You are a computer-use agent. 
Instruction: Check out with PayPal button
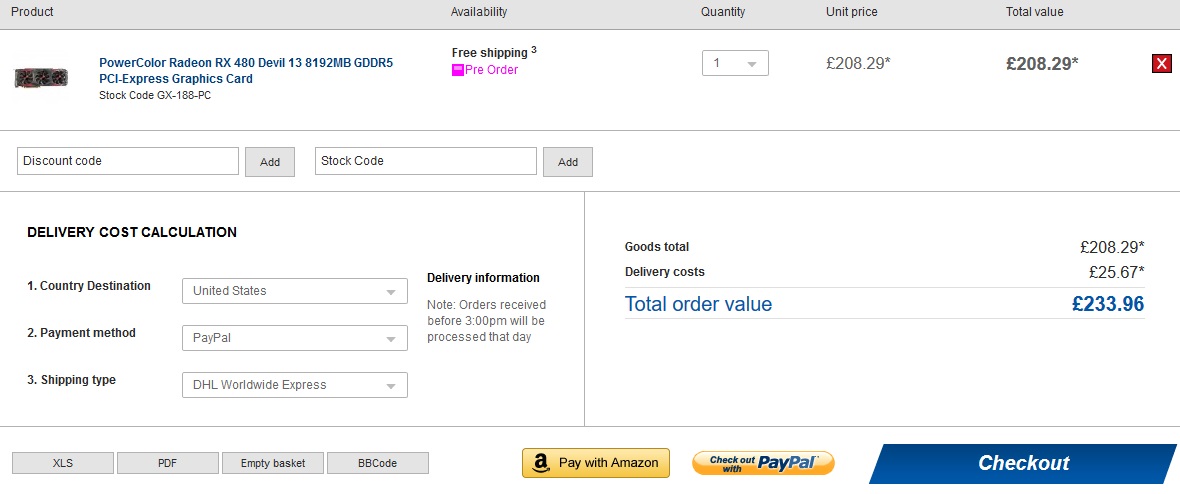coord(763,462)
